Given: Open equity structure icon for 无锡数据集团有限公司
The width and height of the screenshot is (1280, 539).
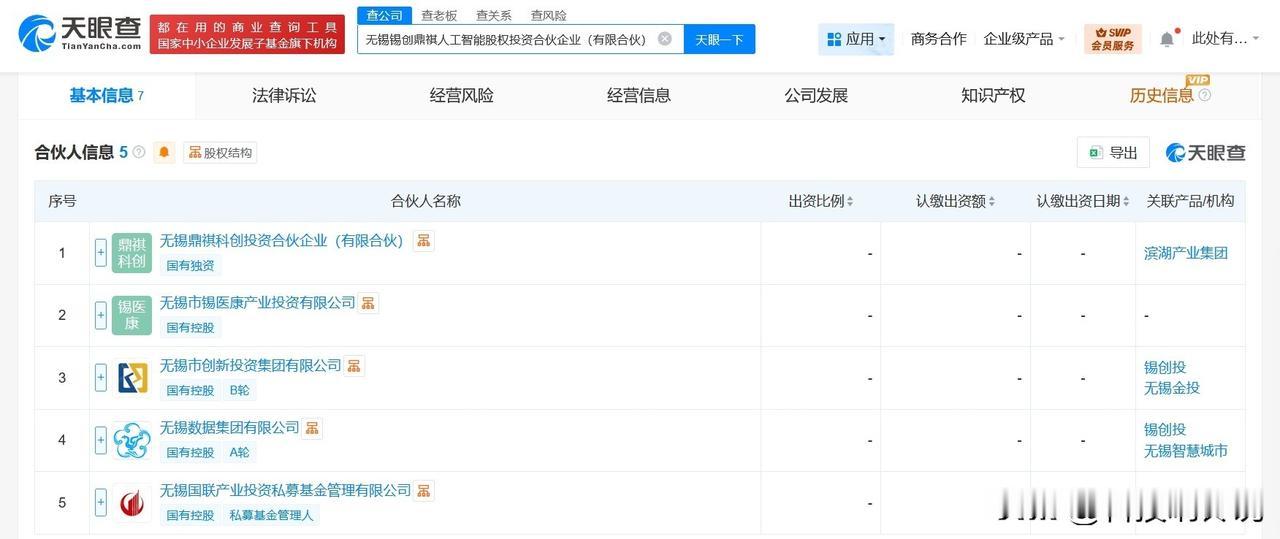Looking at the screenshot, I should [312, 428].
